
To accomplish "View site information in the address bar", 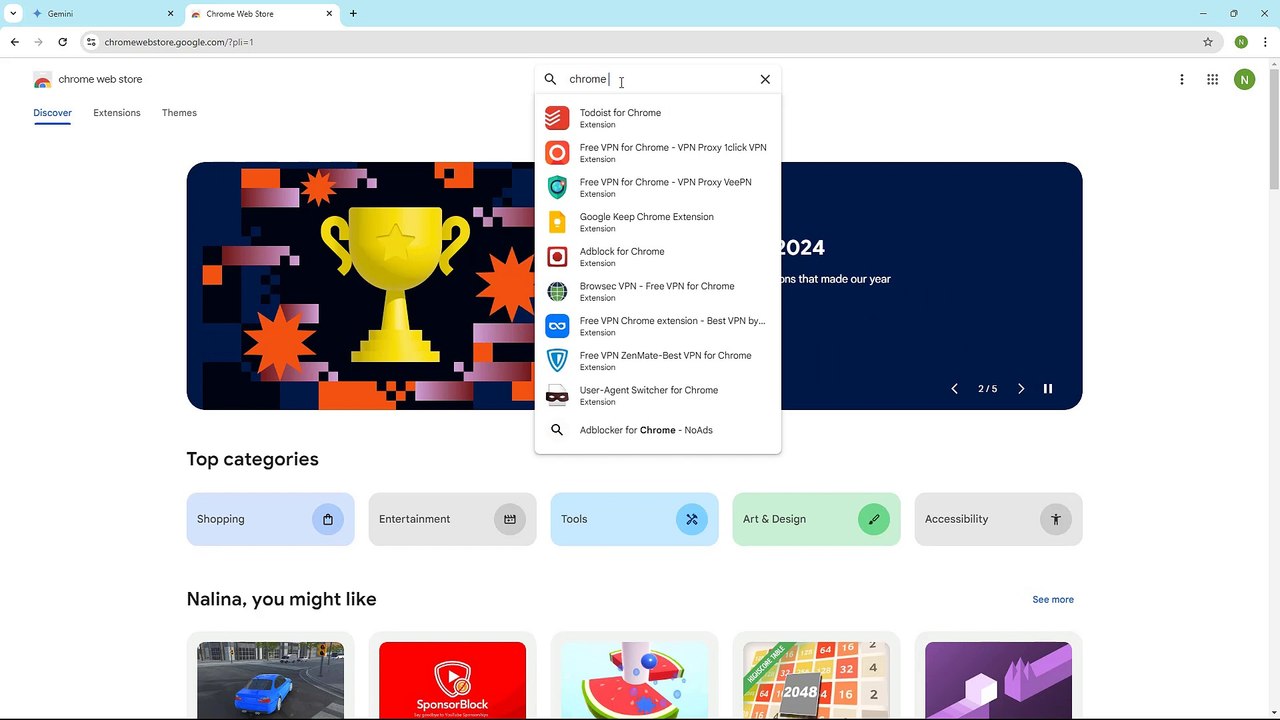I will [91, 42].
